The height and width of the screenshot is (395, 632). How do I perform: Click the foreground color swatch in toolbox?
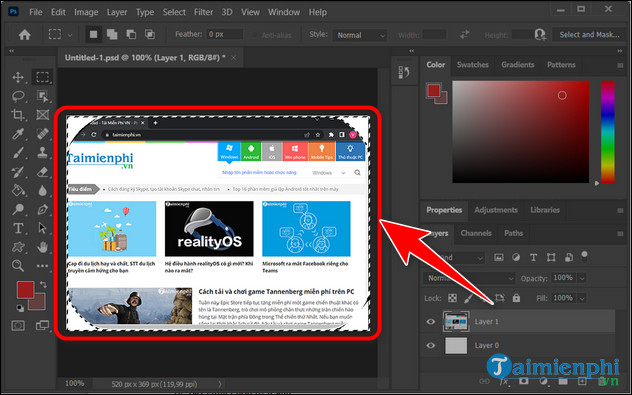pyautogui.click(x=25, y=289)
